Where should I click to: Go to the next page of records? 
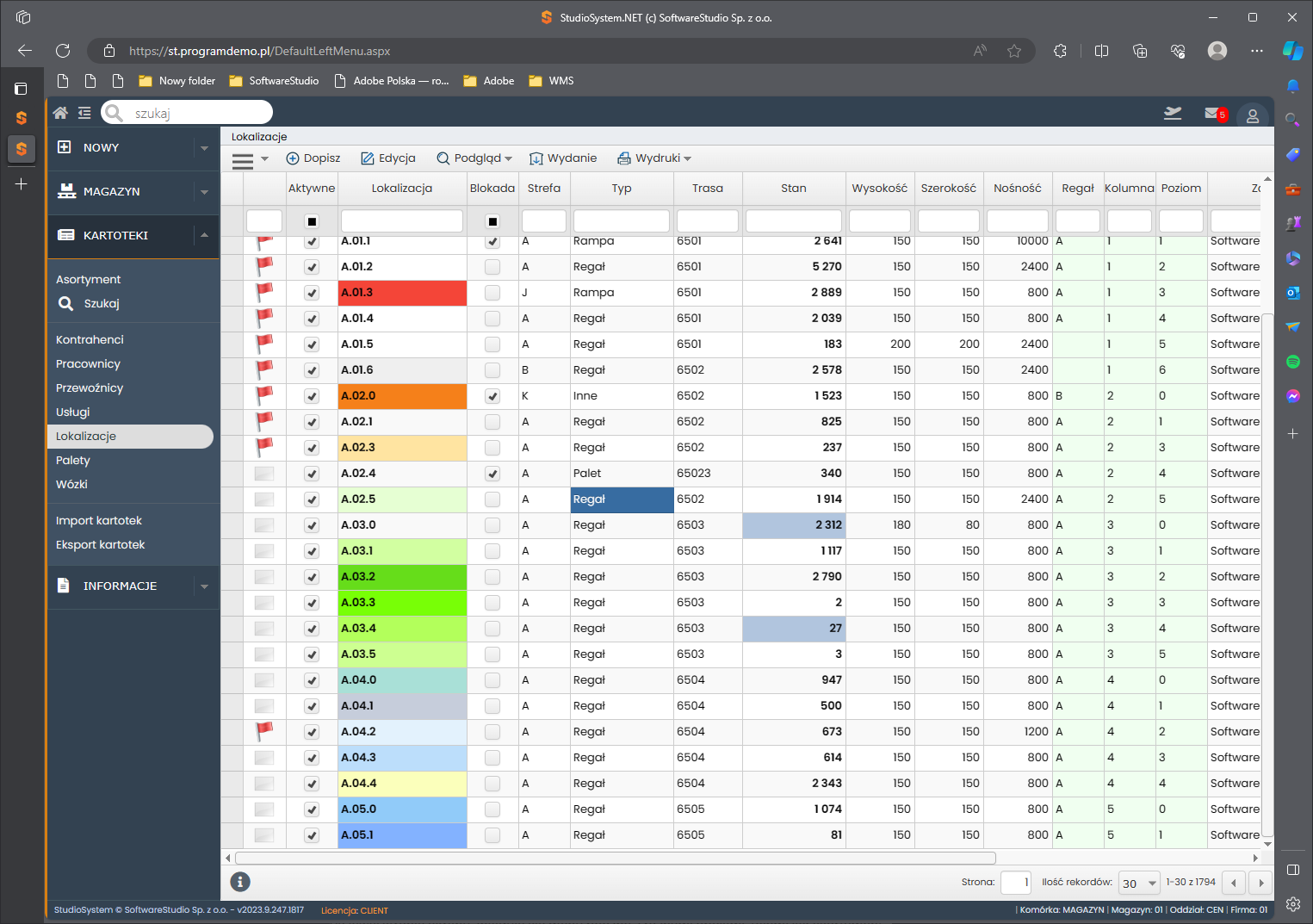1260,883
